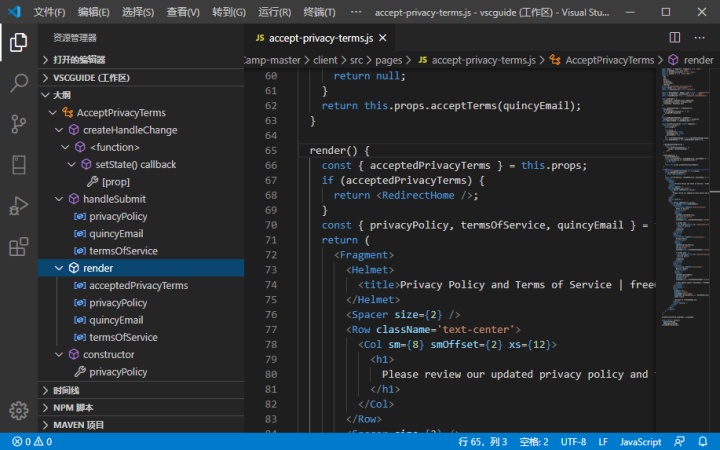Screen dimensions: 720x450
Task: Change indentation via 空格: 2
Action: 534,442
